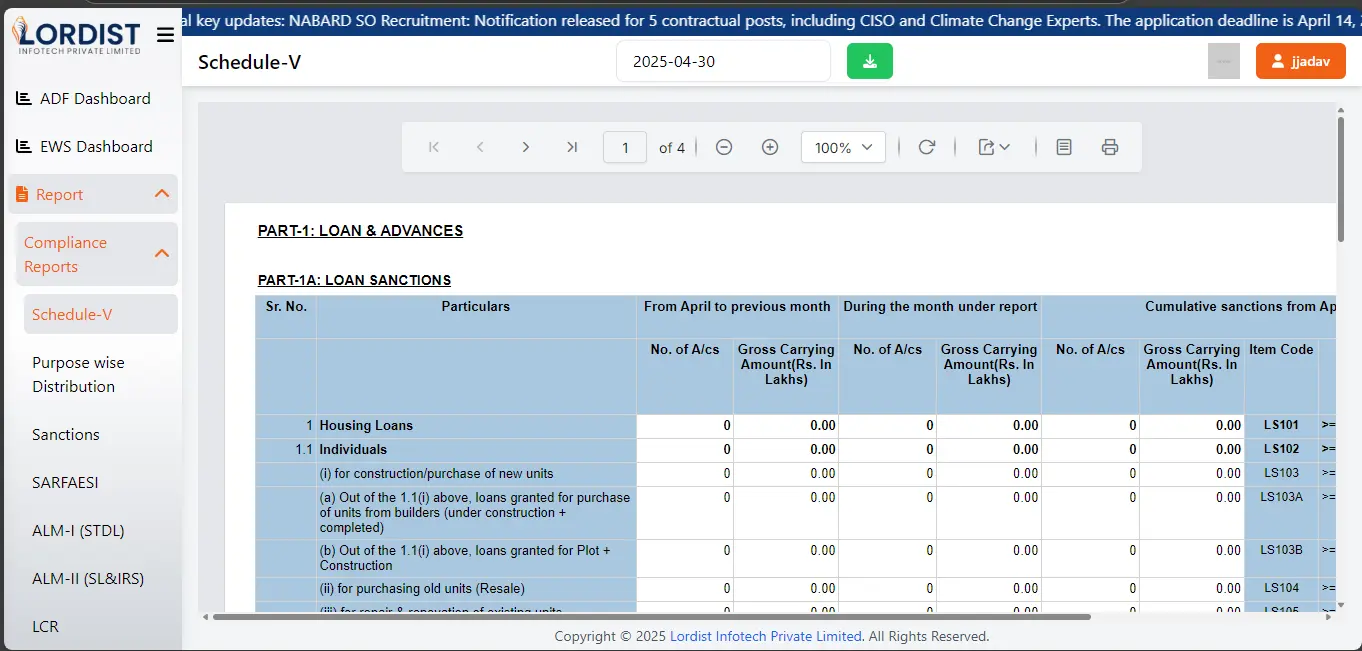Download the Schedule-V report
The height and width of the screenshot is (651, 1362).
coord(869,61)
